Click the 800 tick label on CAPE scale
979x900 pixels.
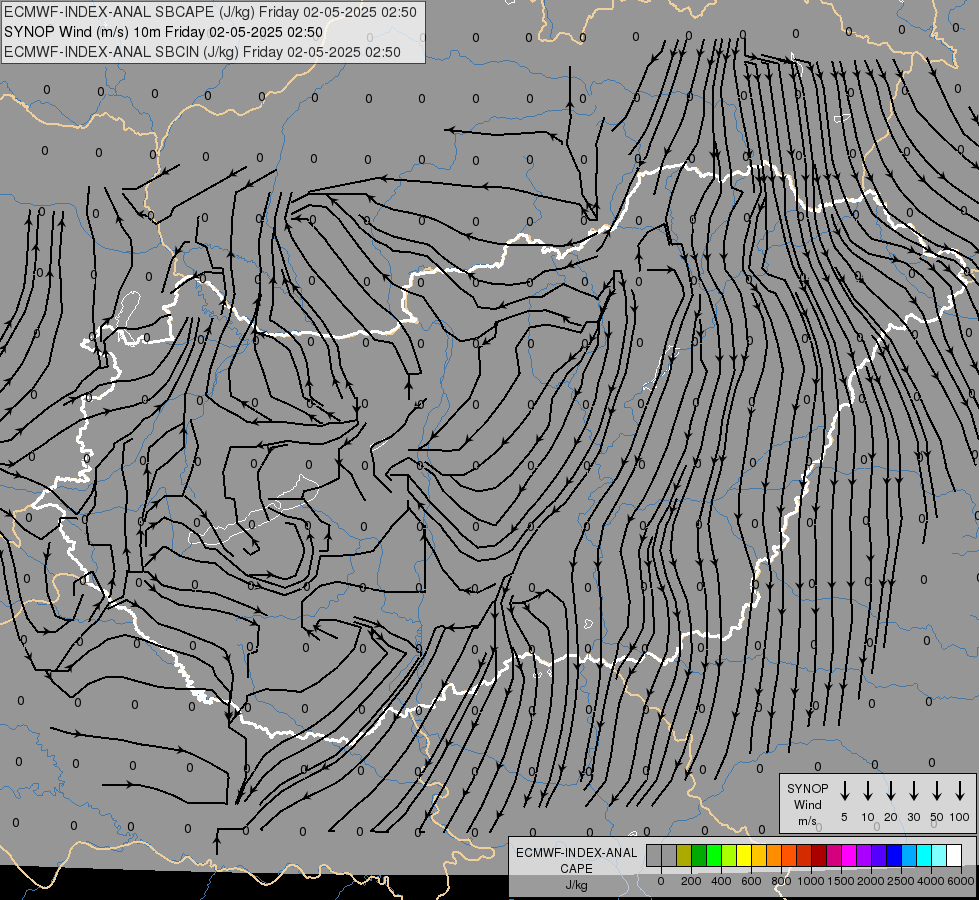[781, 881]
